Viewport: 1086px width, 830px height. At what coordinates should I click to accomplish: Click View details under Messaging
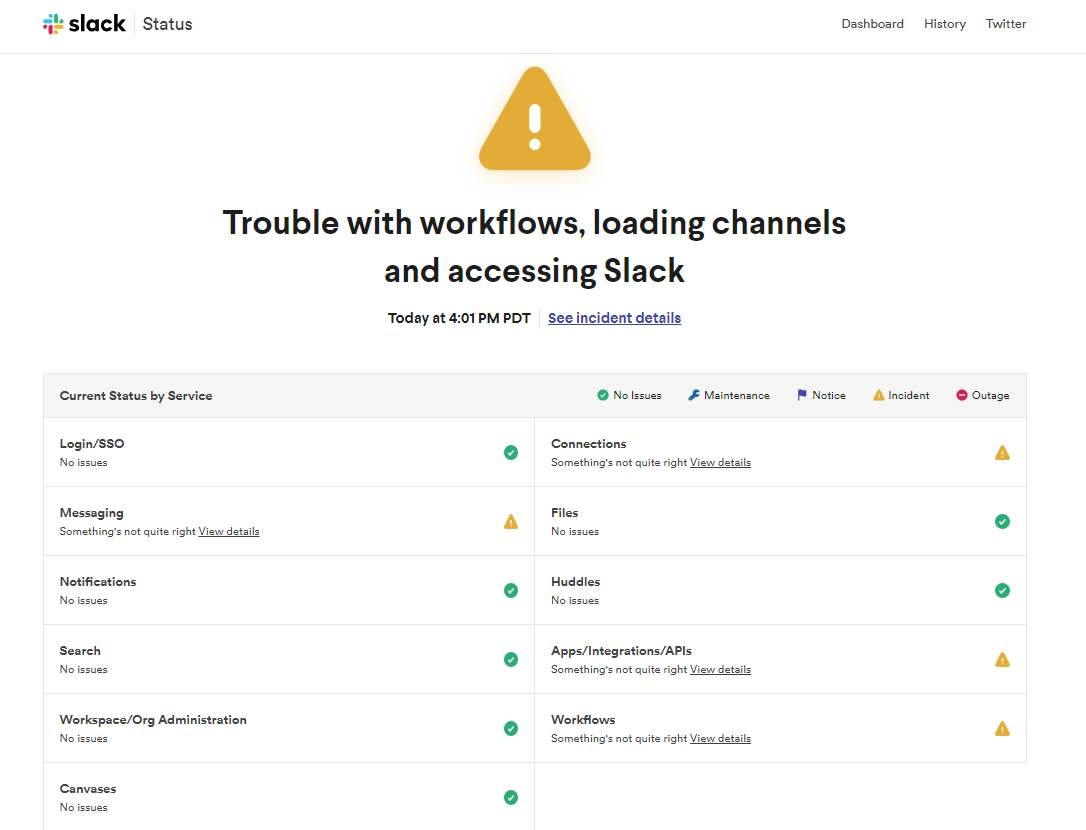pyautogui.click(x=228, y=531)
